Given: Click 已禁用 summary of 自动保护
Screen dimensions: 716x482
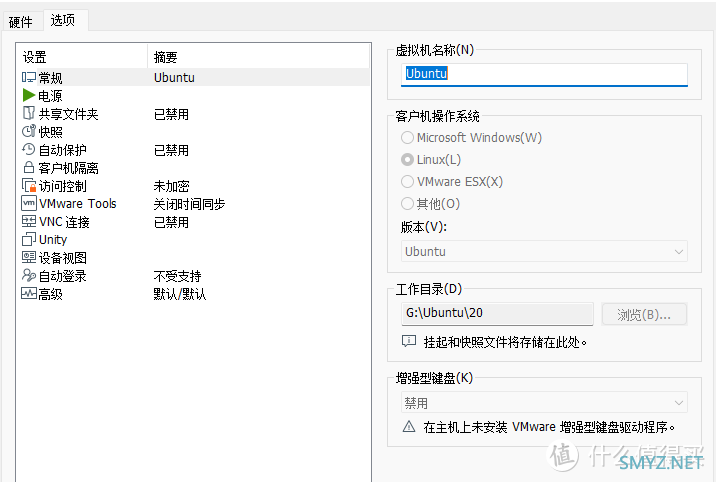Looking at the screenshot, I should [171, 150].
